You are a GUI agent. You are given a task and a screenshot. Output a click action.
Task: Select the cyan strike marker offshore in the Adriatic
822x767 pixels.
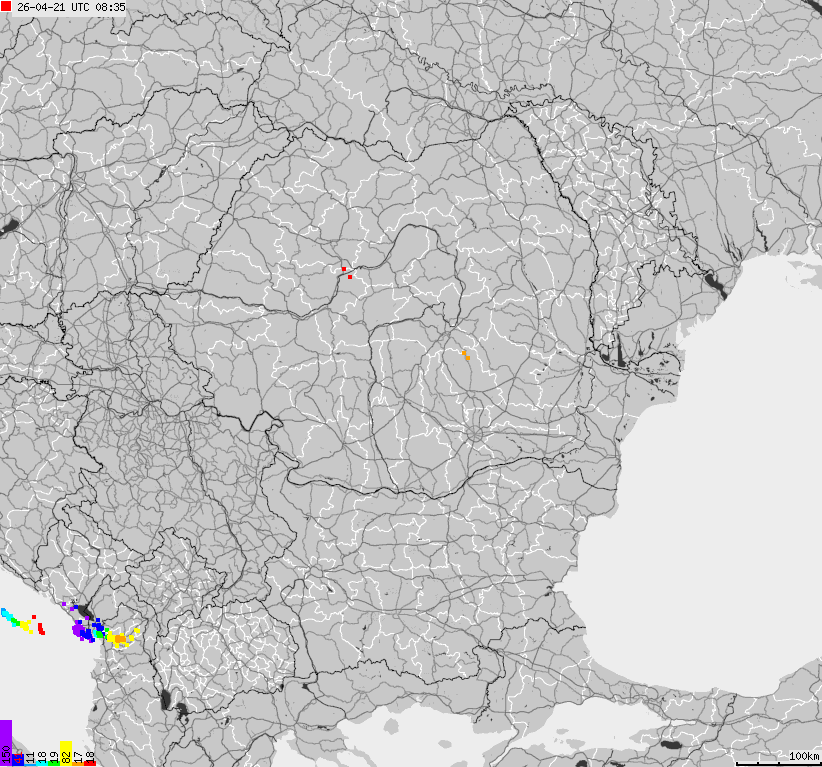click(x=5, y=613)
